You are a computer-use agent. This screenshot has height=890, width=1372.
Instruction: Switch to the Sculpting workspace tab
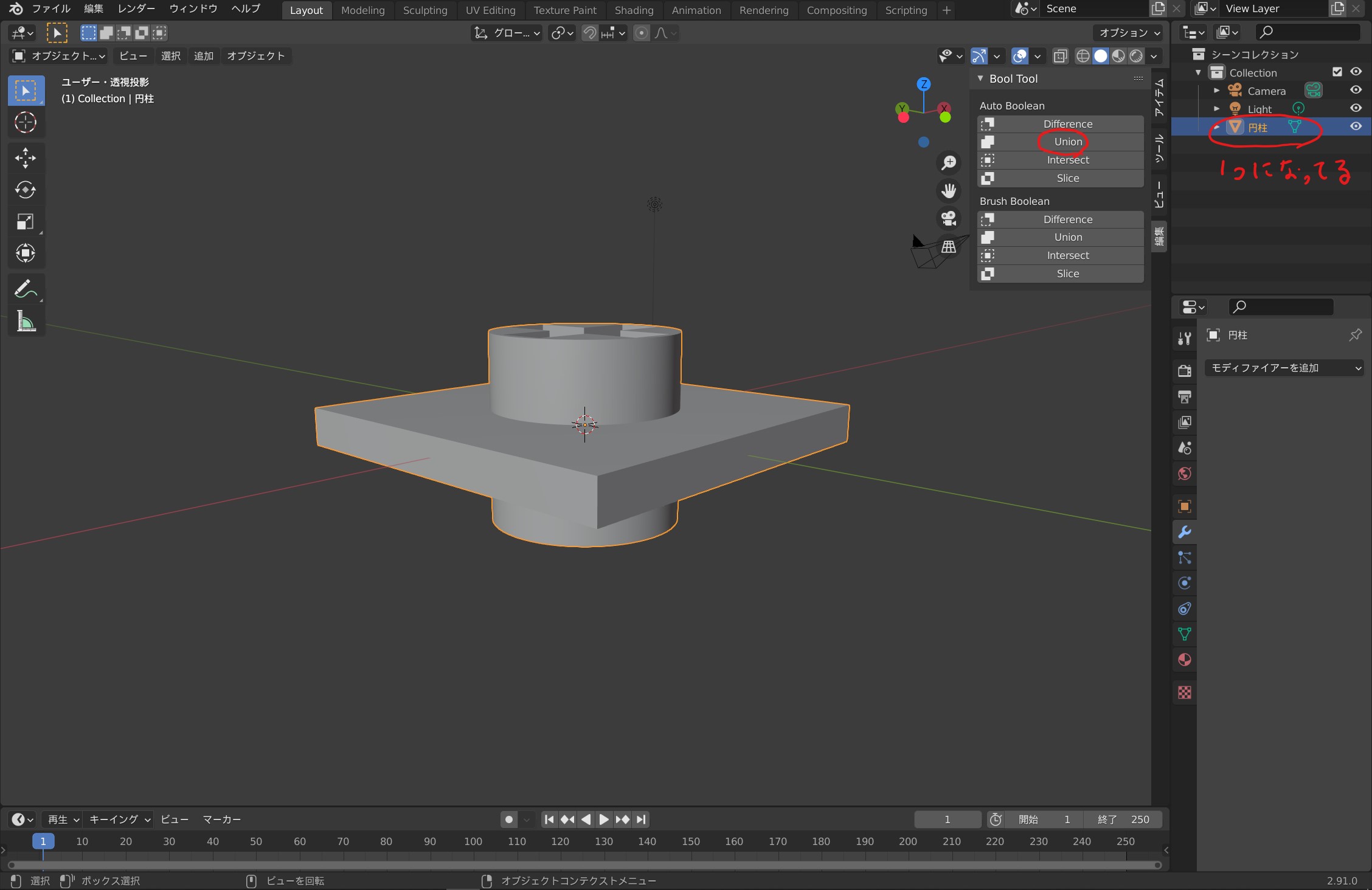pos(424,10)
